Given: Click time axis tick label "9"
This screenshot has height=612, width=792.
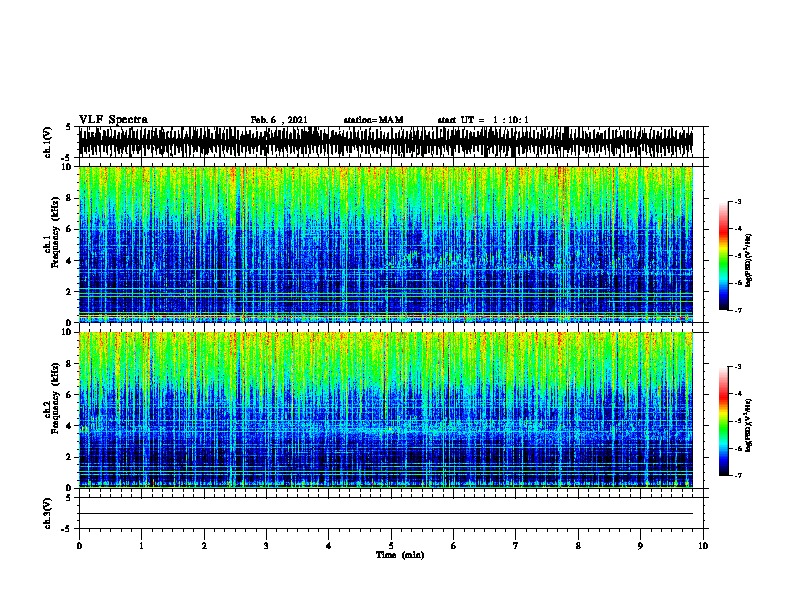Looking at the screenshot, I should click(x=640, y=545).
